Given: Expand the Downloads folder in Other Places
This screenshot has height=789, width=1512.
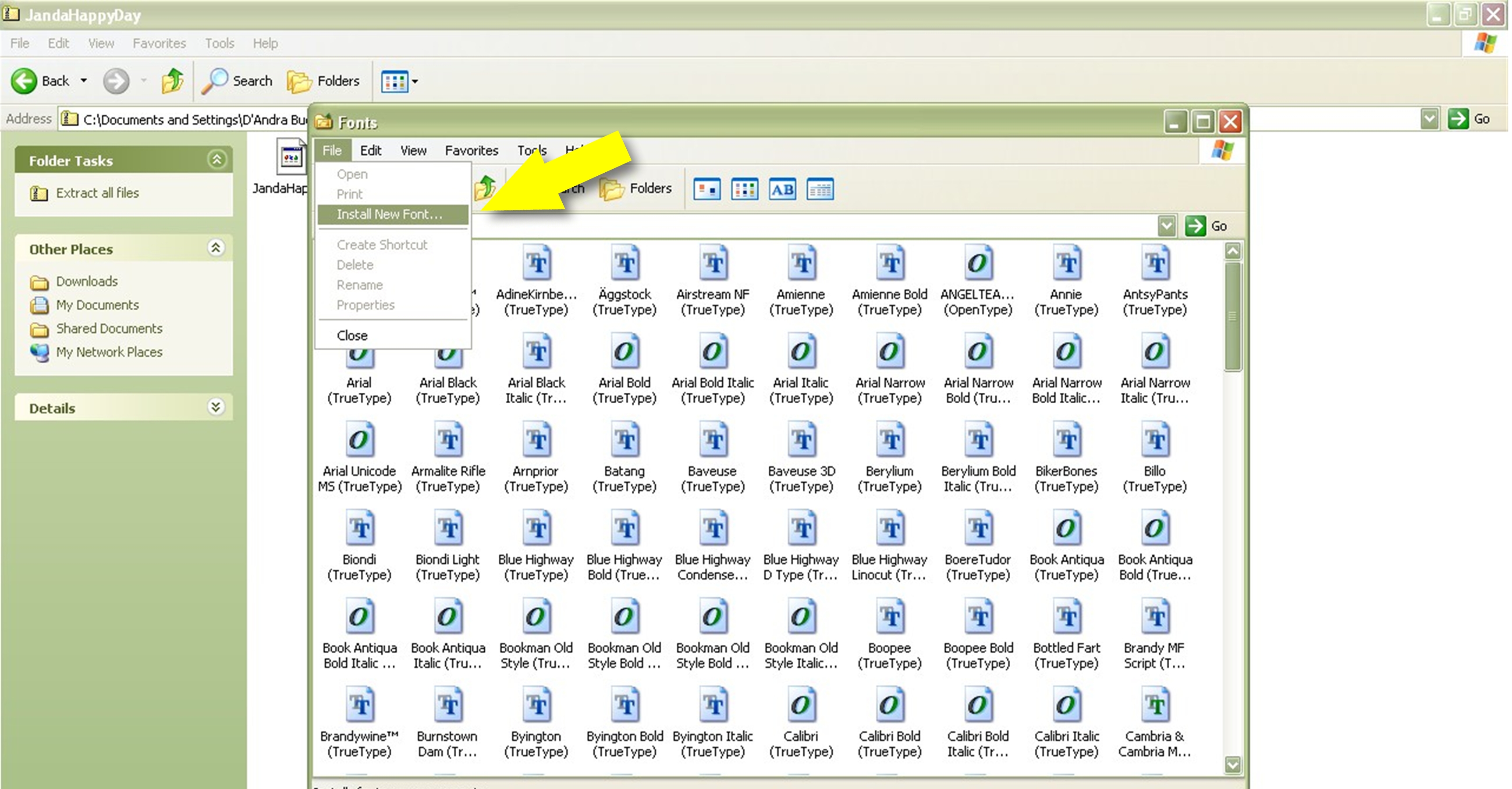Looking at the screenshot, I should pyautogui.click(x=86, y=281).
